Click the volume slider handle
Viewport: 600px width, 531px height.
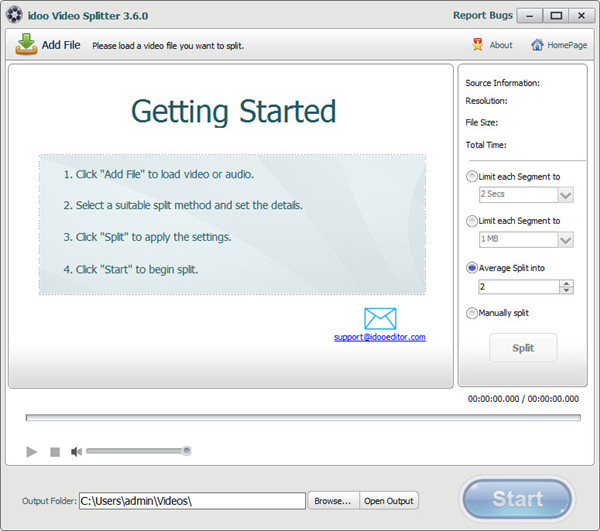tap(186, 451)
